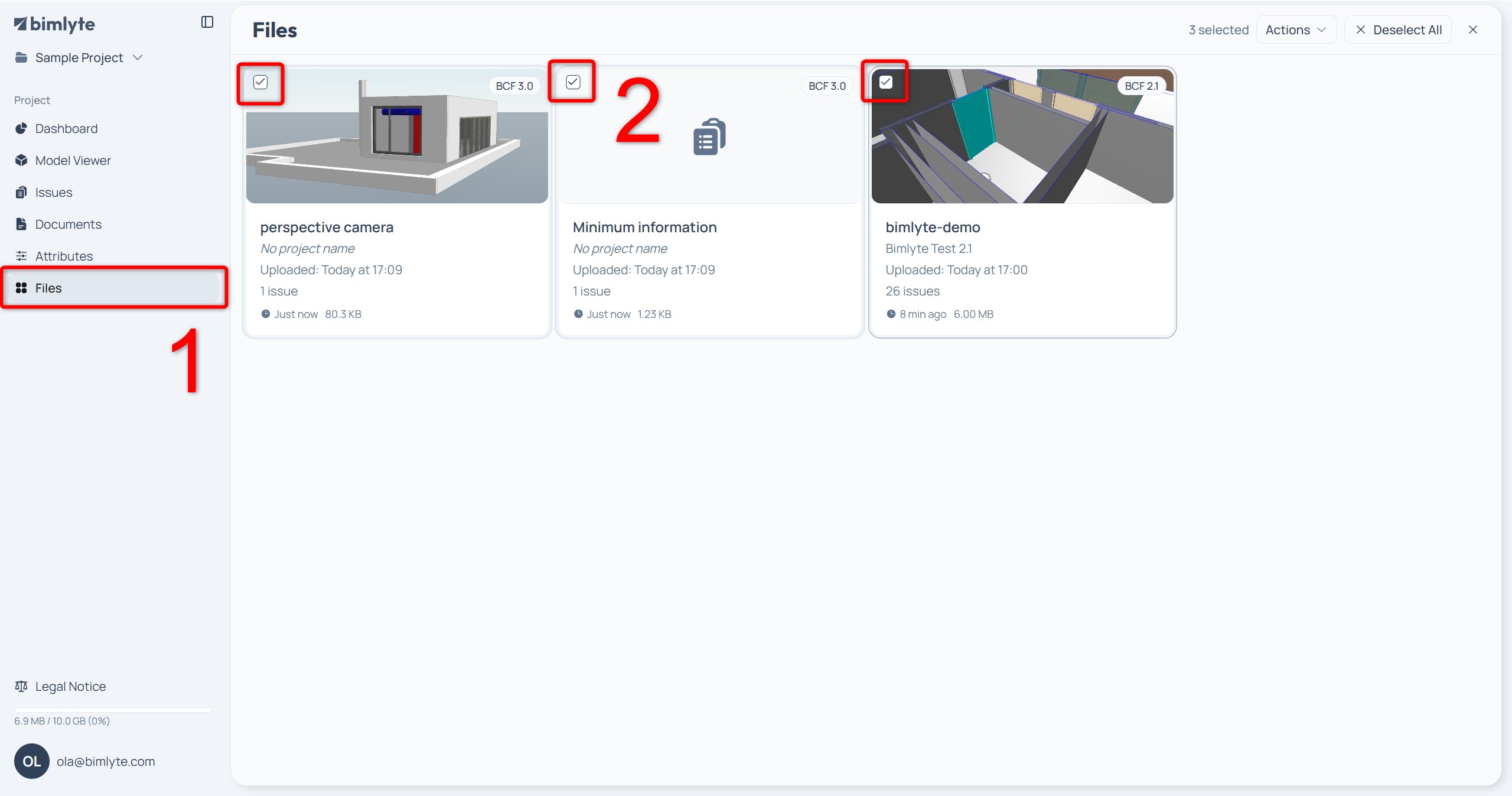Uncheck the Minimum information file checkbox

point(573,82)
